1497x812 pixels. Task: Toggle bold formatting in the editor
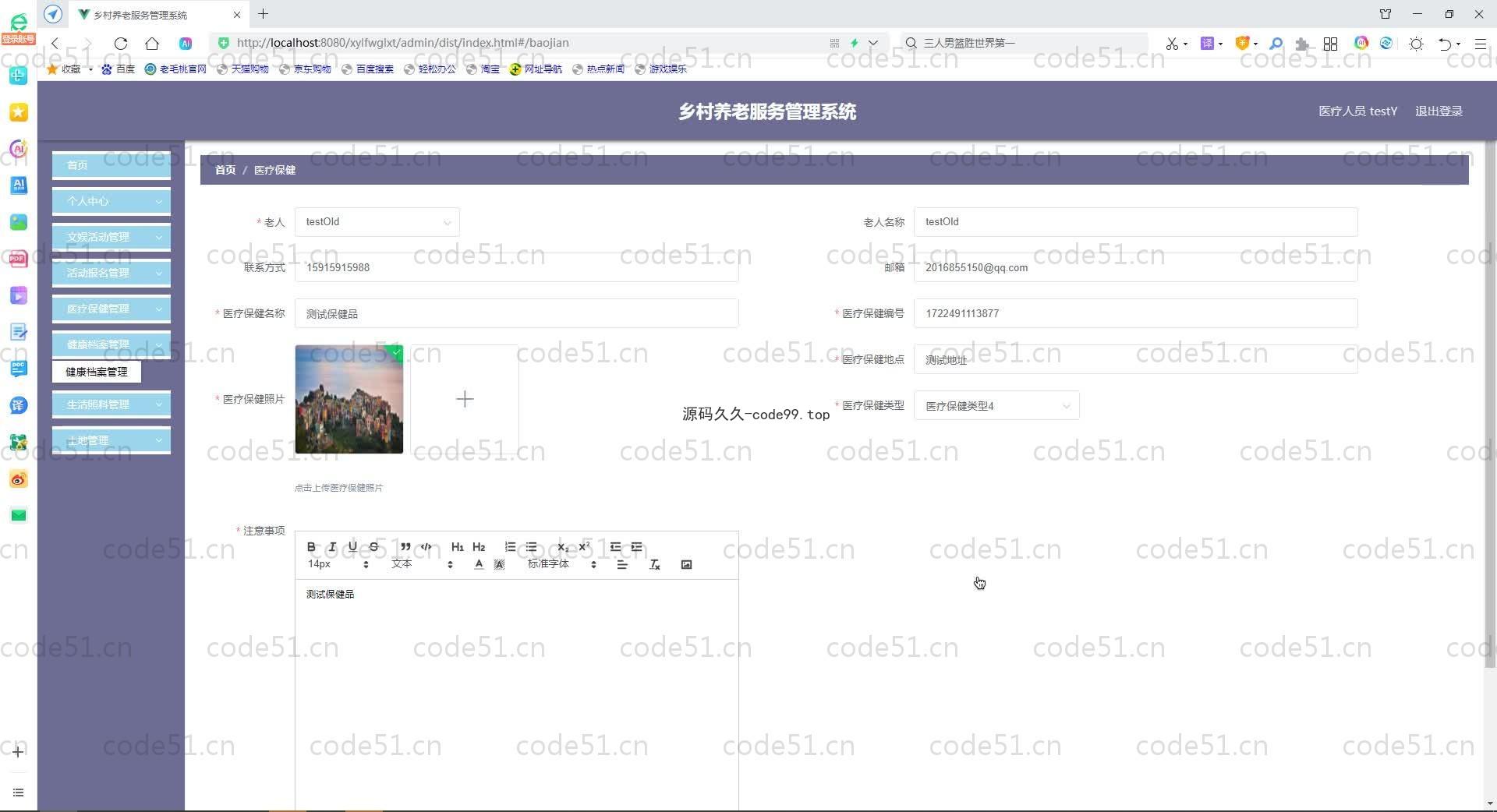(311, 547)
